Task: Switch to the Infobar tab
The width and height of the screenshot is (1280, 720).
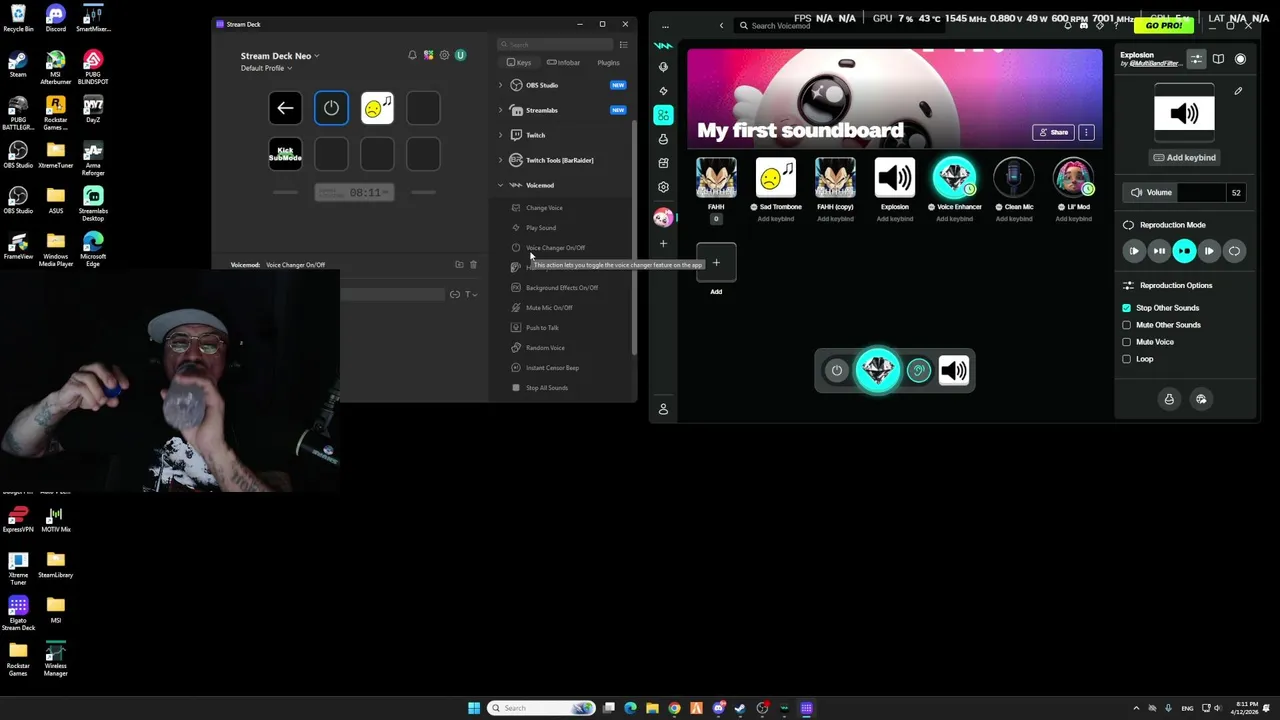Action: pyautogui.click(x=564, y=63)
